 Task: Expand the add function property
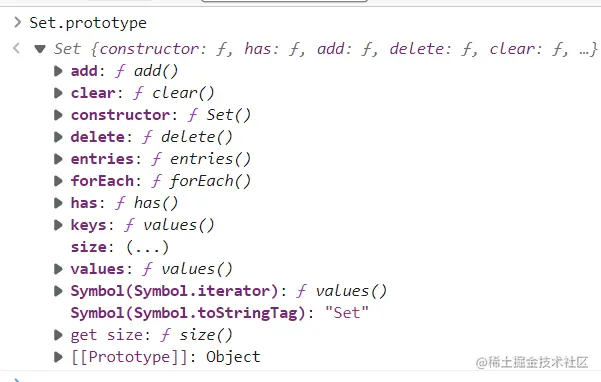58,71
